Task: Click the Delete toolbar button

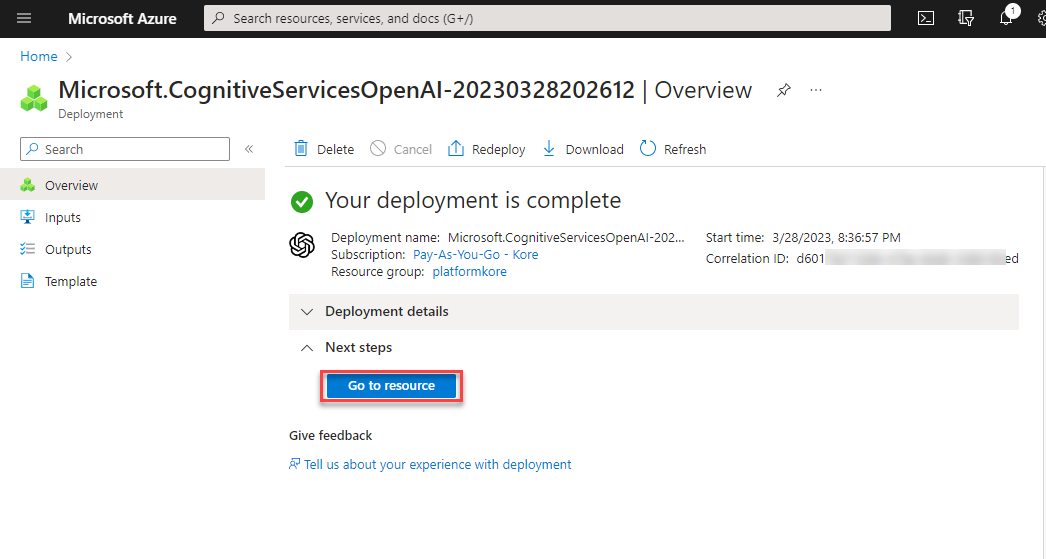Action: [324, 149]
